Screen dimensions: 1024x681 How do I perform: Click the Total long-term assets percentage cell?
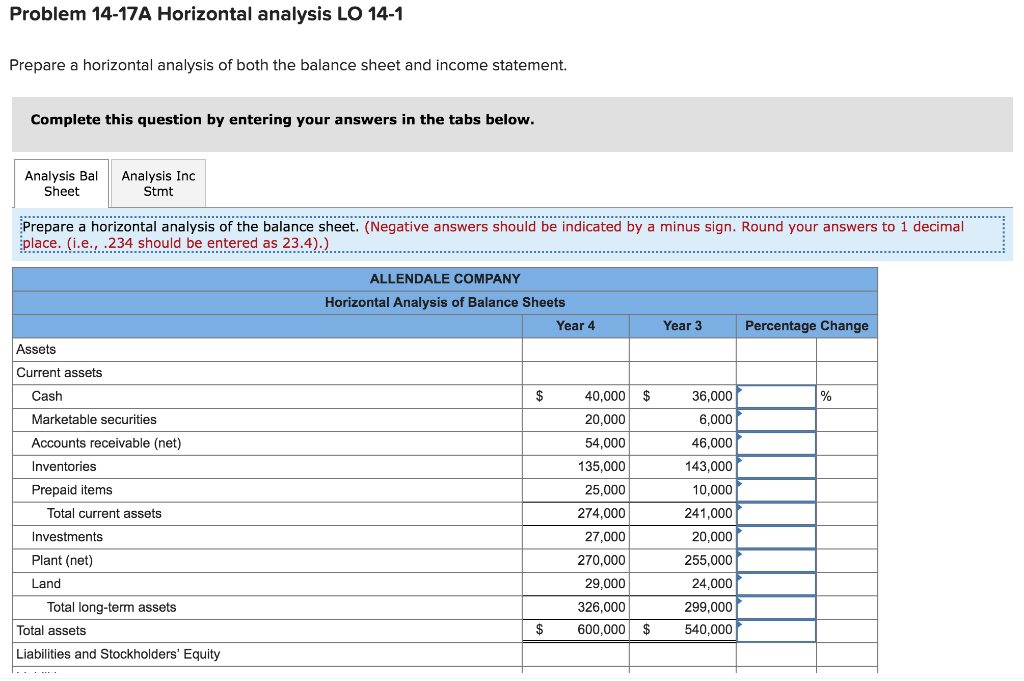tap(776, 607)
